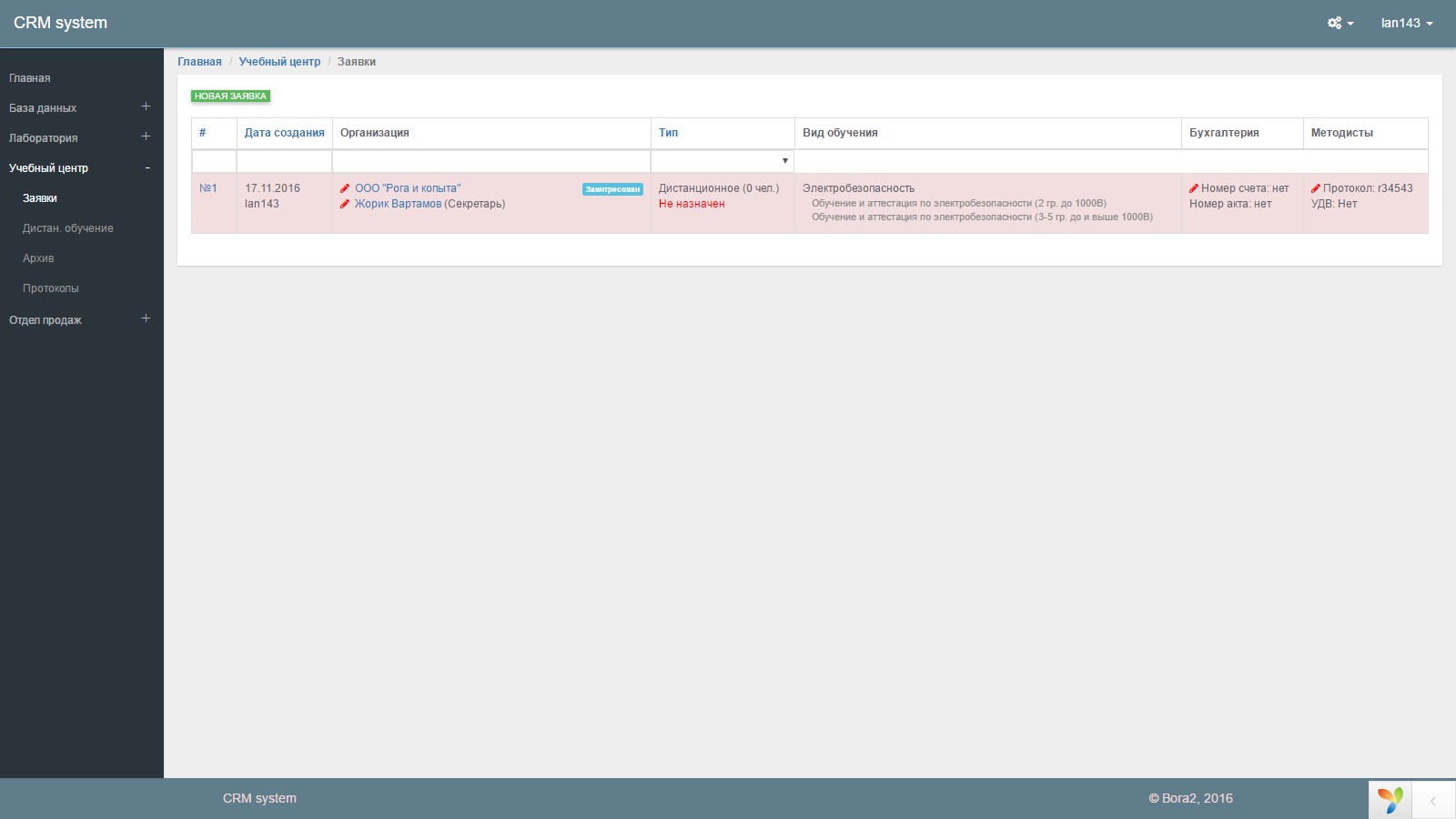The height and width of the screenshot is (819, 1456).
Task: Expand the База данных sidebar section
Action: pos(146,106)
